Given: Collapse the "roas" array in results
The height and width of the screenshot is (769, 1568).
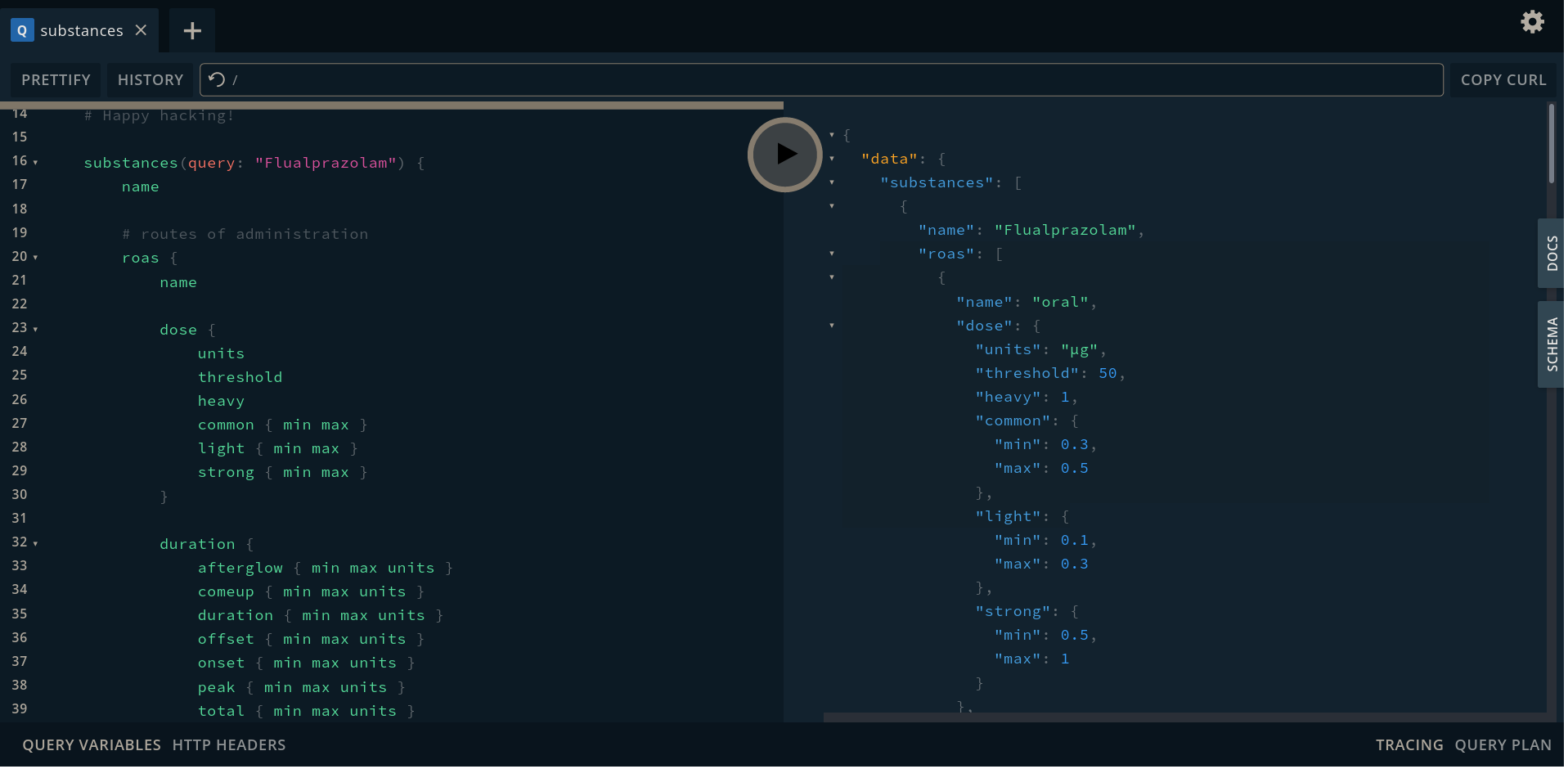Looking at the screenshot, I should click(832, 254).
